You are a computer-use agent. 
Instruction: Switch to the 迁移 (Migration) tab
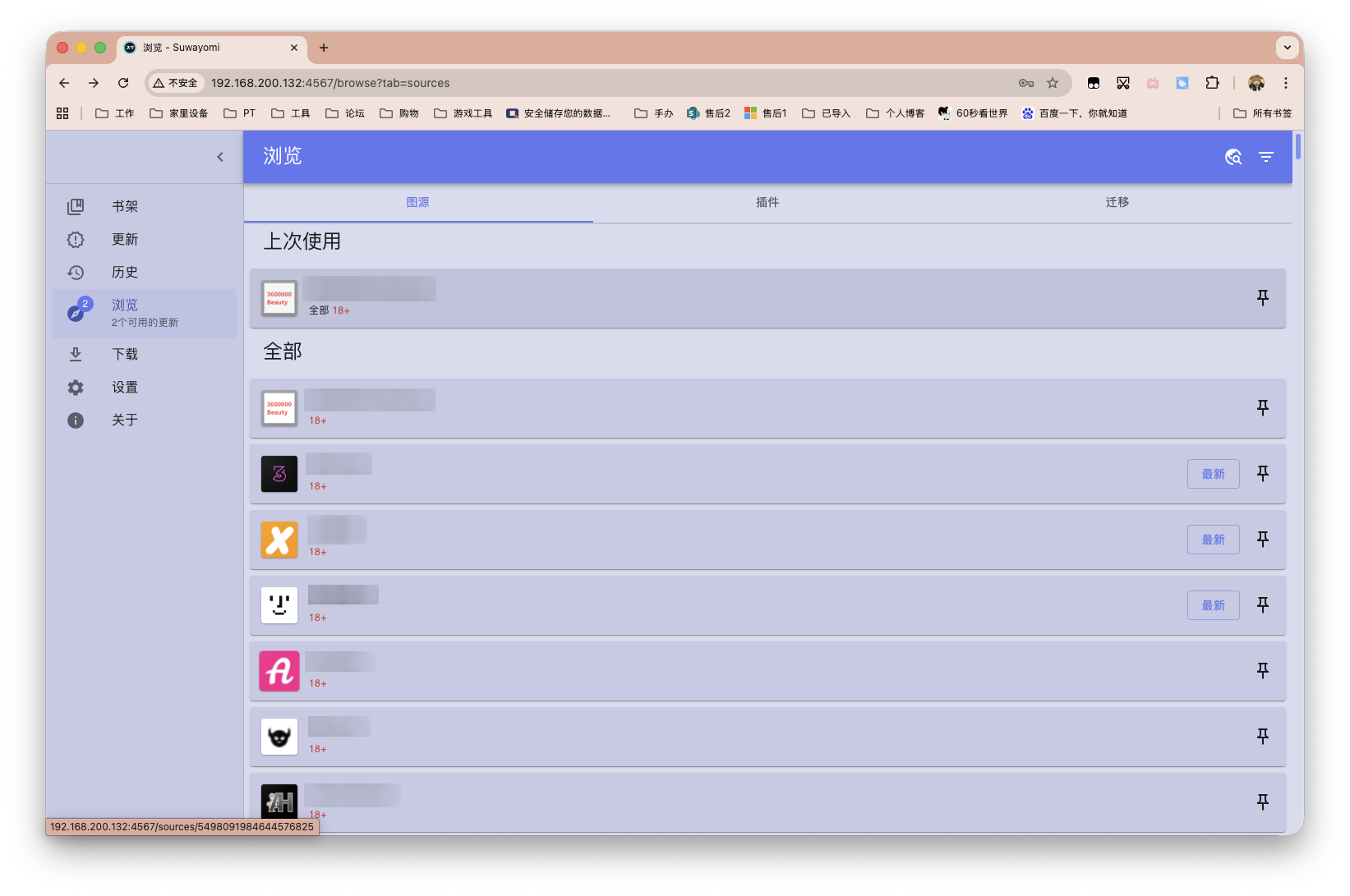click(x=1117, y=202)
